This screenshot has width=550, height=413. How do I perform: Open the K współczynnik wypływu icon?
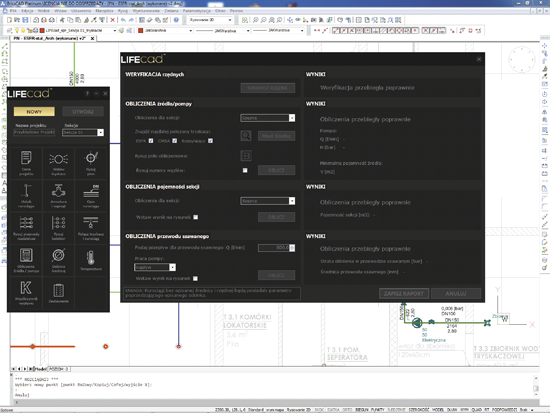click(x=26, y=292)
